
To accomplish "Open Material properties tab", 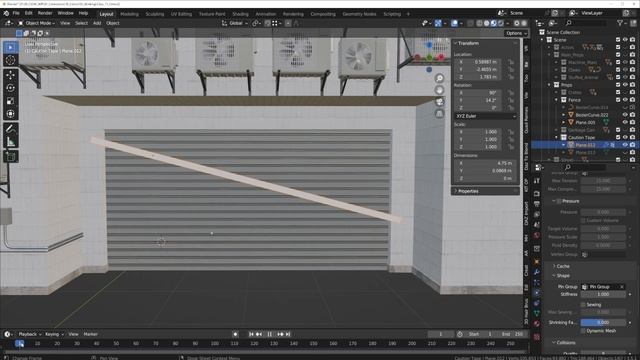I will (x=537, y=324).
